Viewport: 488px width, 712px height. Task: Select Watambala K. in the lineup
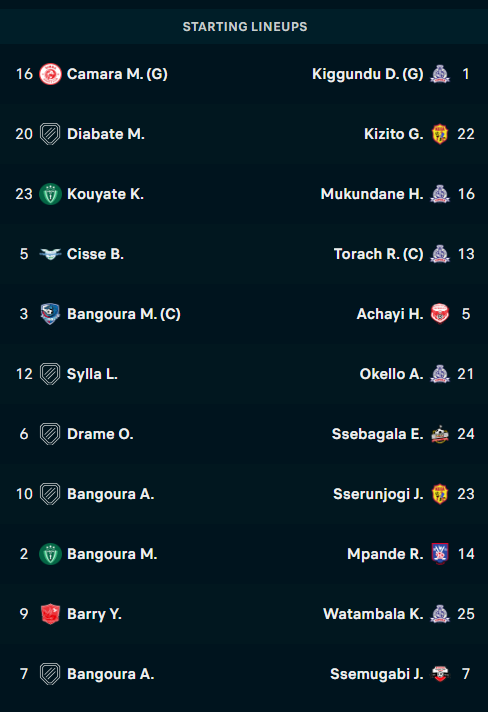coord(373,614)
